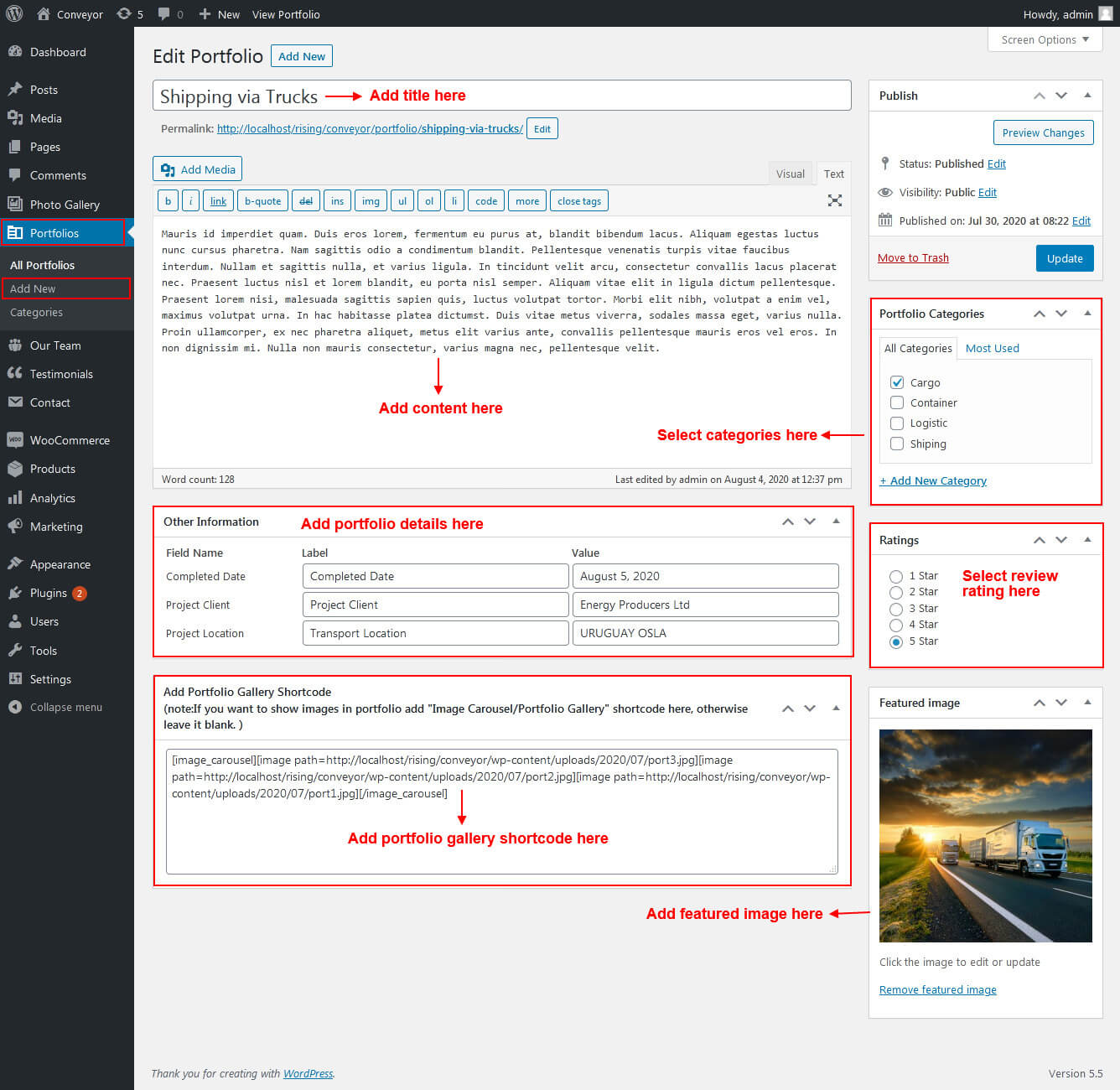Viewport: 1120px width, 1090px height.
Task: Check the Container category checkbox
Action: [897, 402]
